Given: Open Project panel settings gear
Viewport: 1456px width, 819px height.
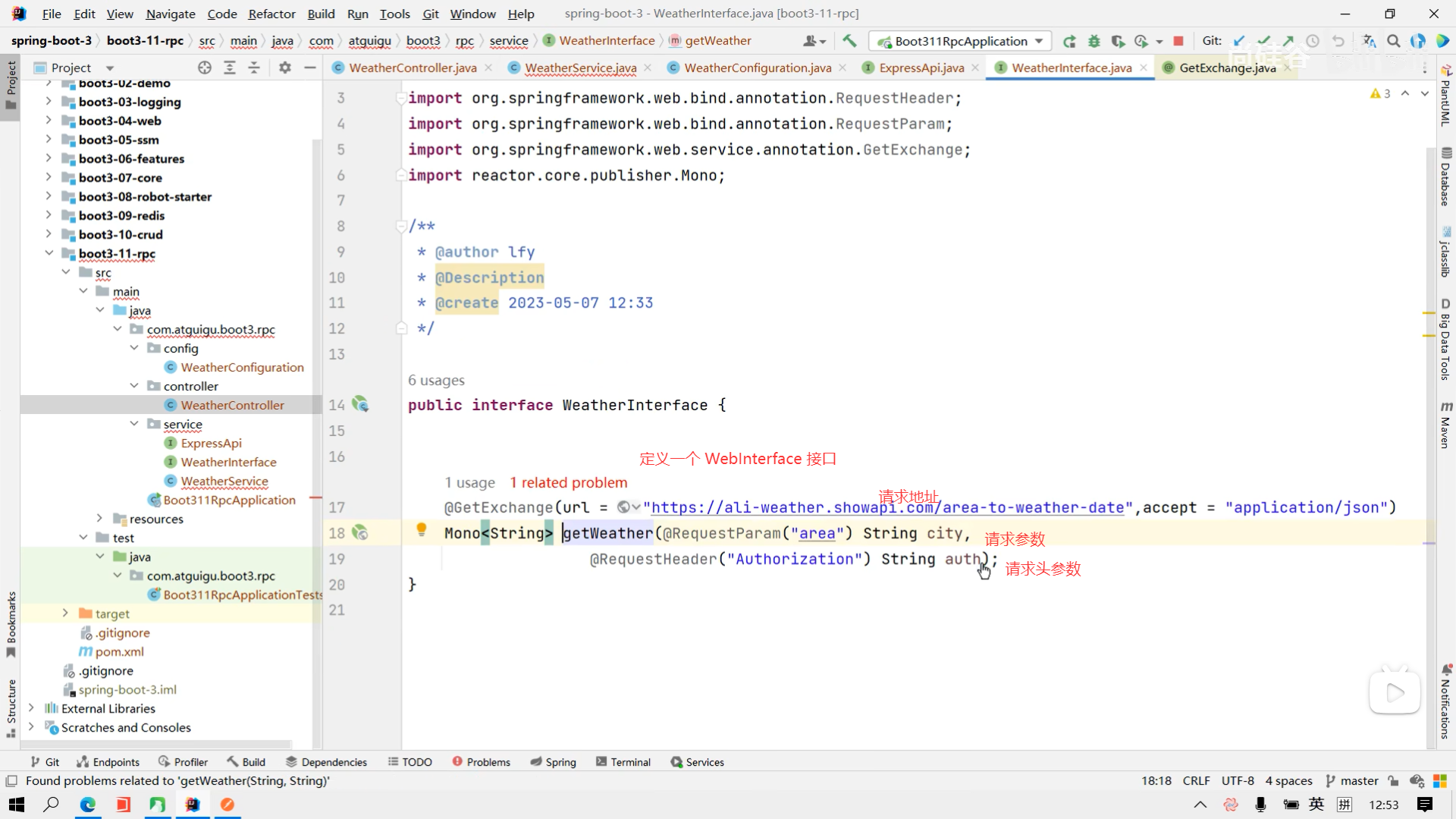Looking at the screenshot, I should tap(285, 67).
